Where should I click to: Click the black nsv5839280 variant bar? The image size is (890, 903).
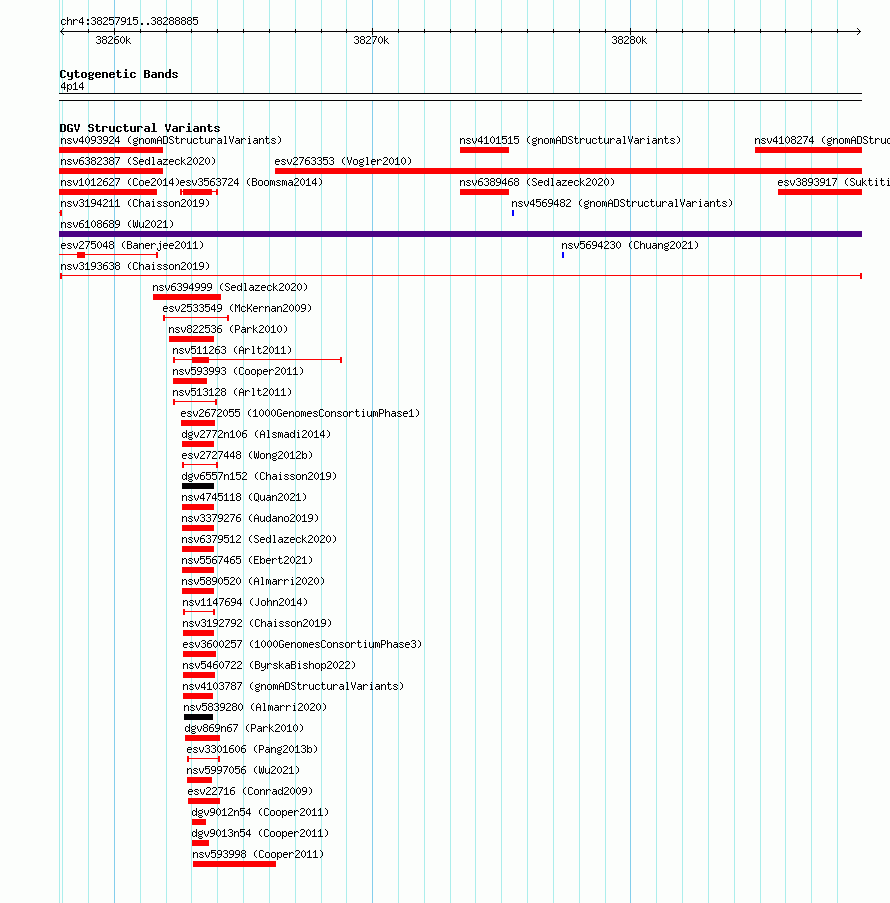(198, 717)
